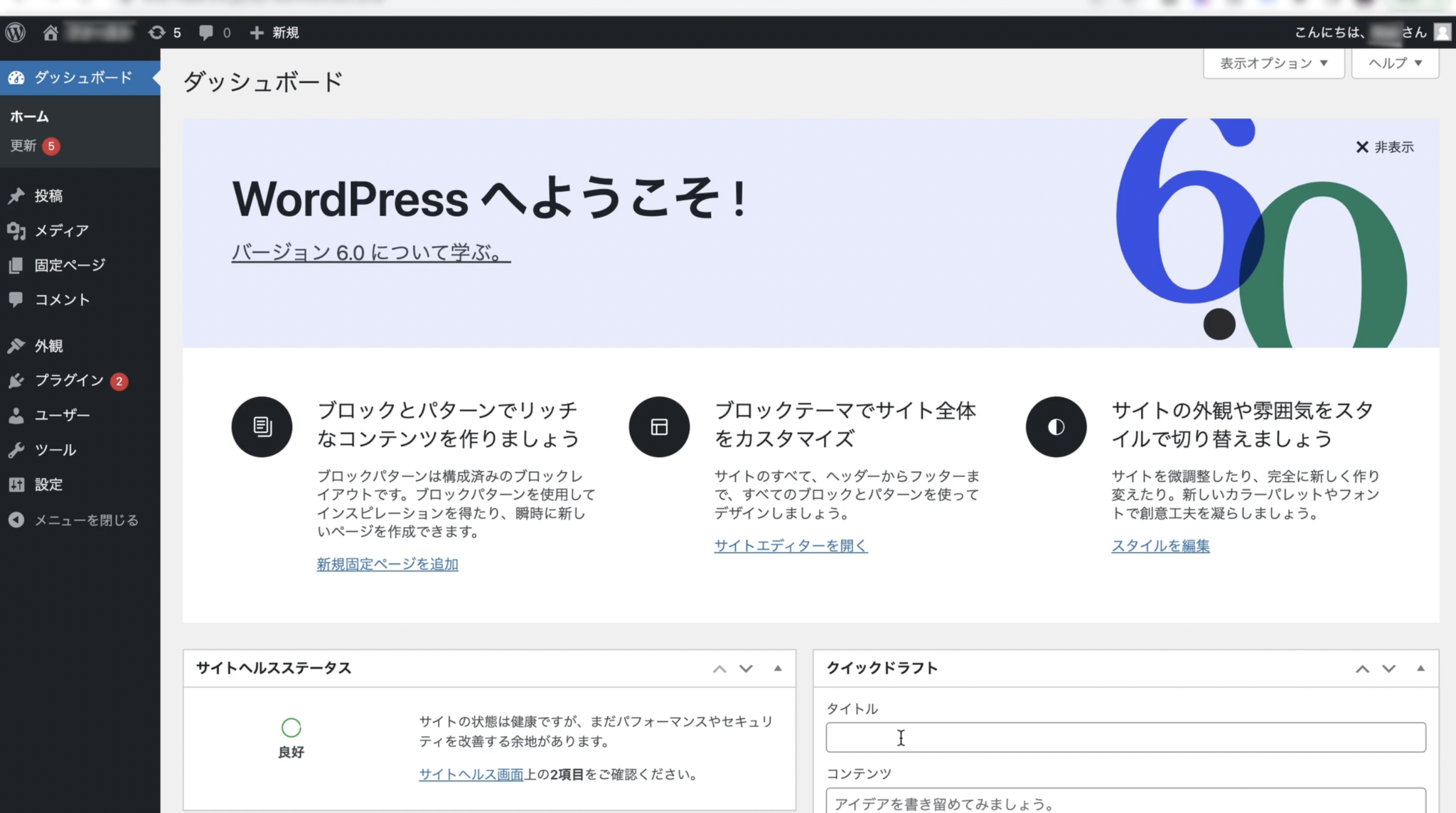Click the 外観 paintbrush icon
The image size is (1456, 813).
16,345
